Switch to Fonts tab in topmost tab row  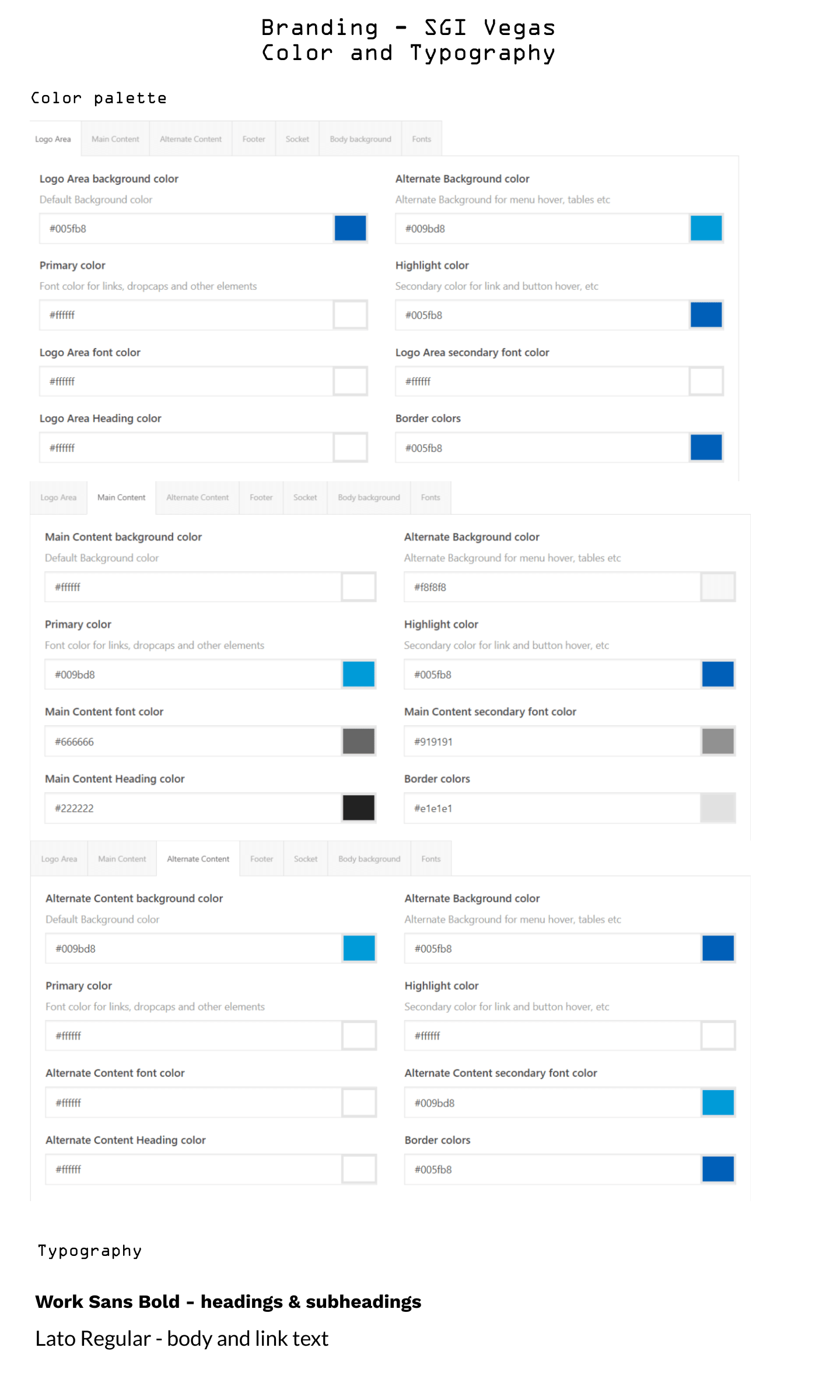tap(421, 139)
